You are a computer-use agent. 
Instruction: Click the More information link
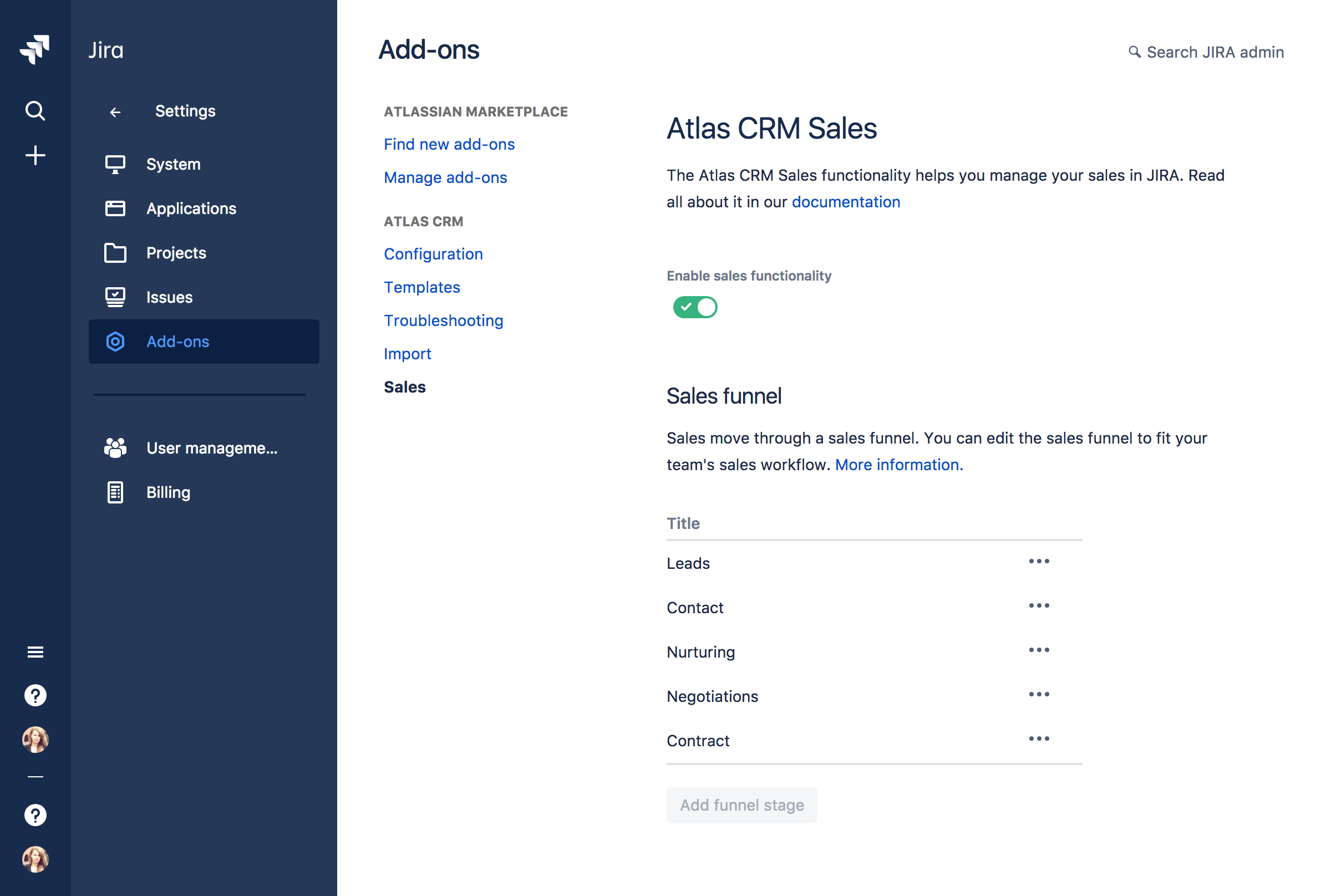[x=899, y=465]
